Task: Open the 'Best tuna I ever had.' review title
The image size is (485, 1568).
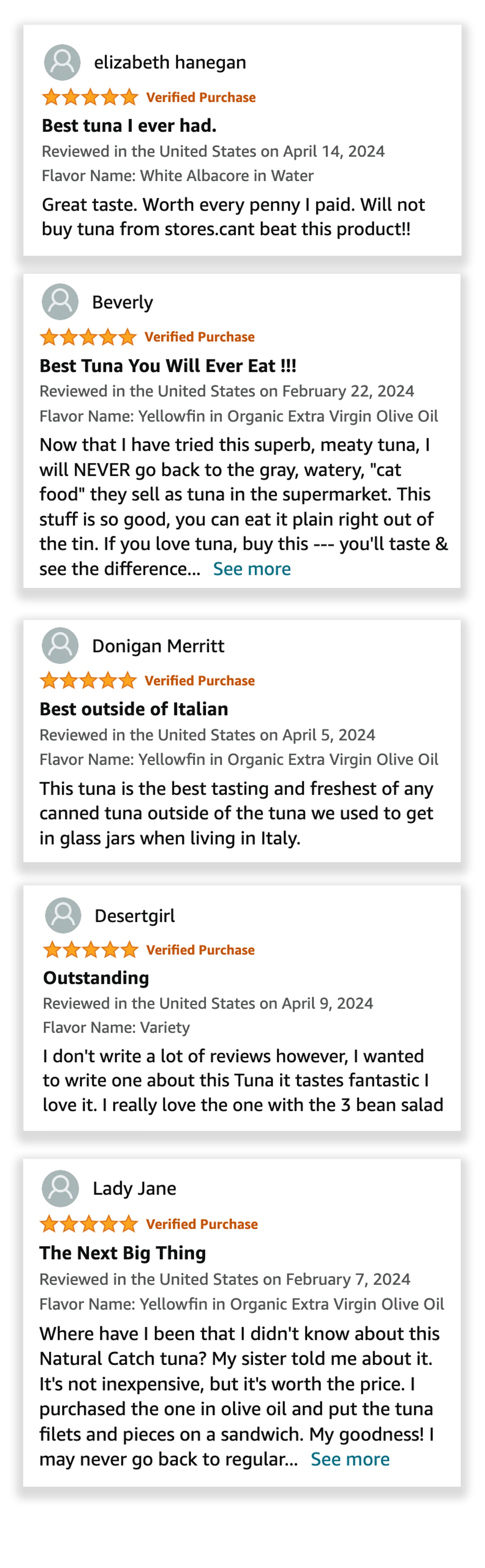Action: coord(129,125)
